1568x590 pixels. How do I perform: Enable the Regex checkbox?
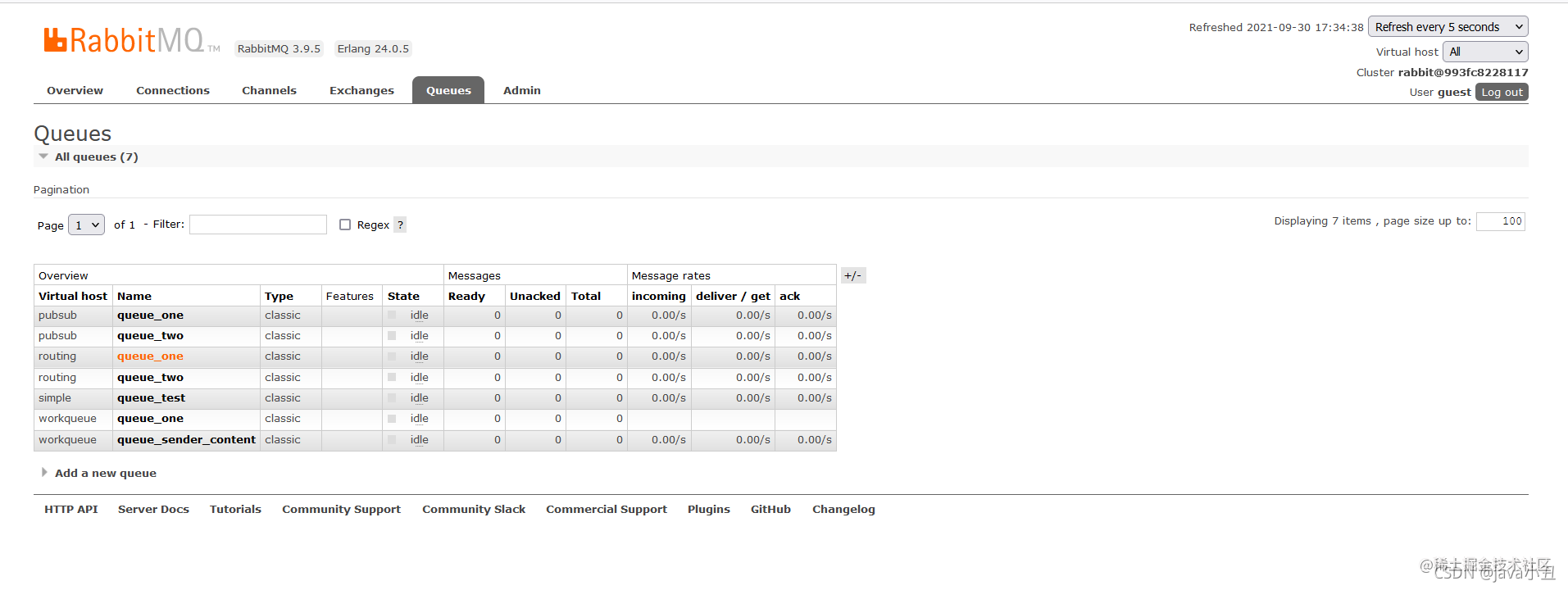pos(345,225)
